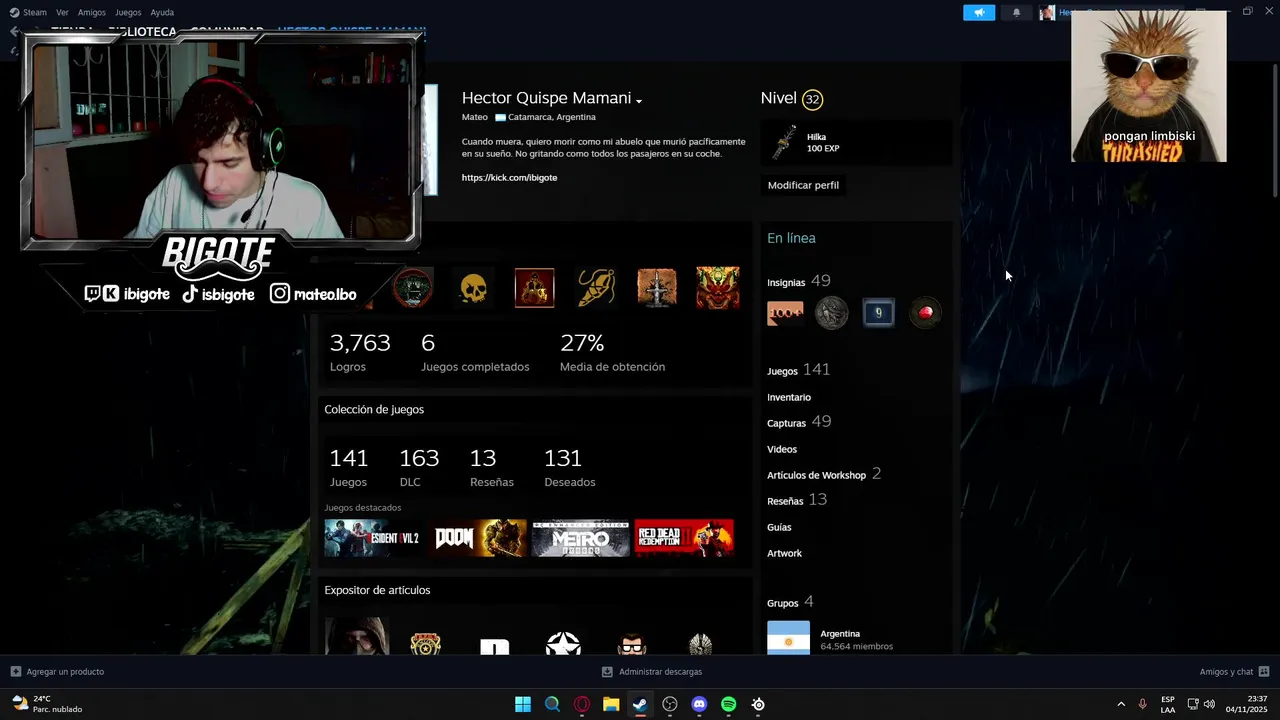Open the Ayuda menu
1280x720 pixels.
(162, 12)
